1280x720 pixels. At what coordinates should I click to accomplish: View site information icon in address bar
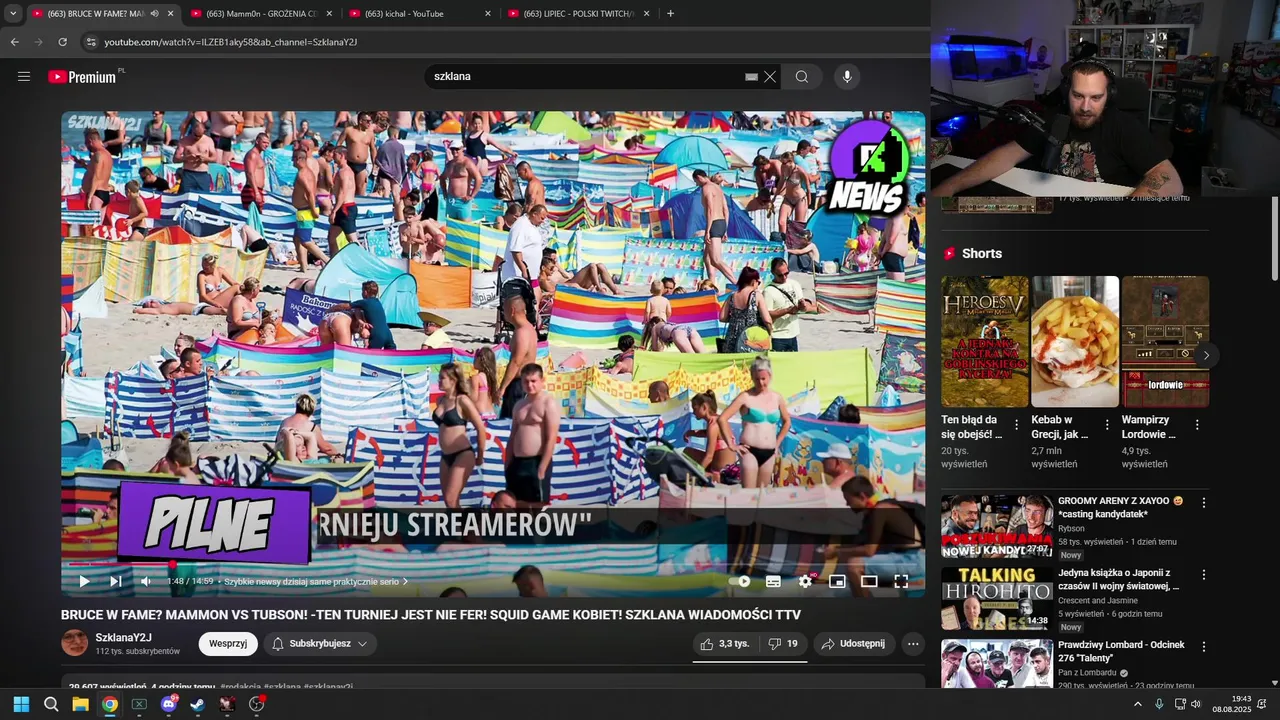pyautogui.click(x=90, y=42)
